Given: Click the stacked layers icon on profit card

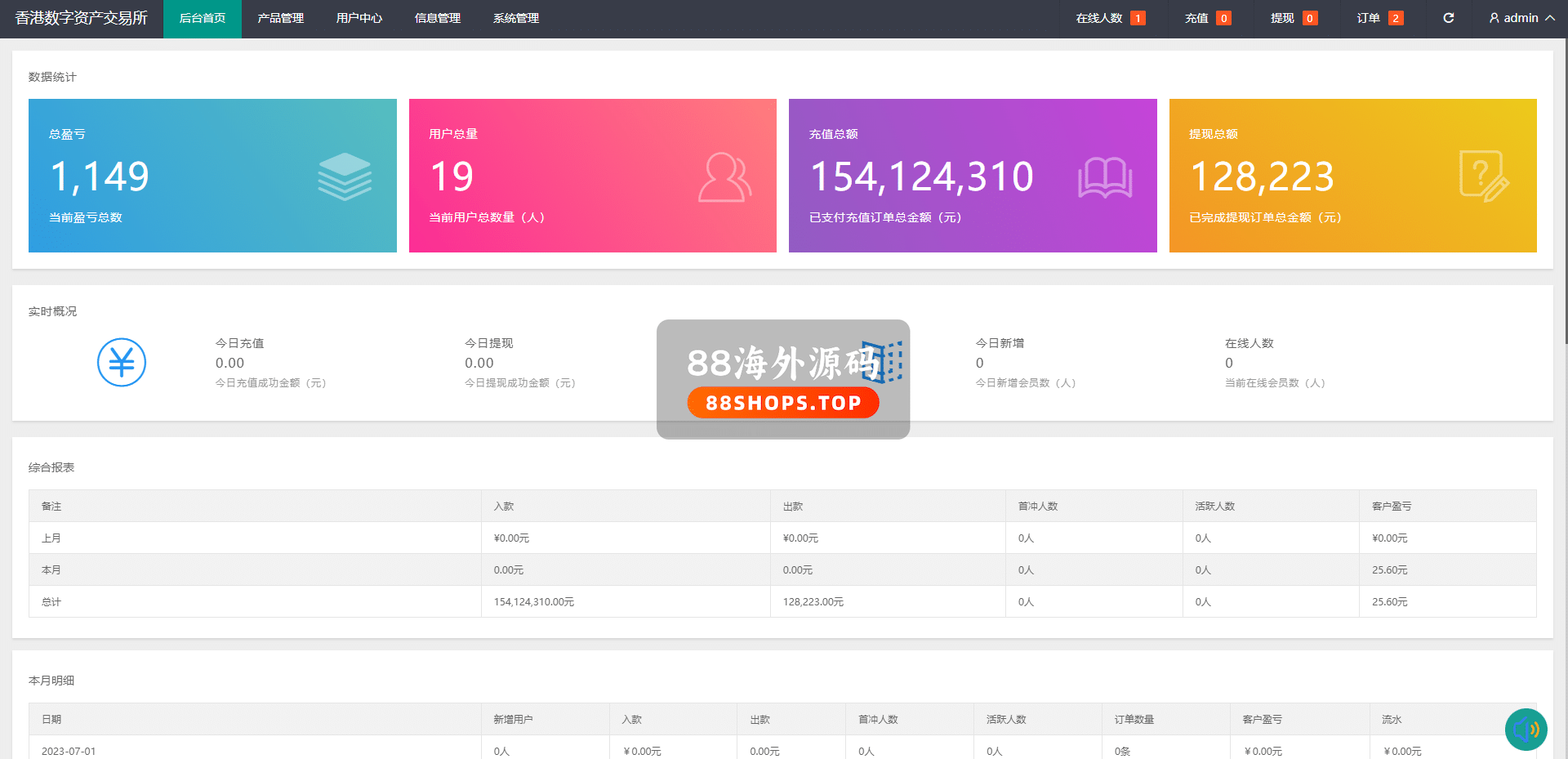Looking at the screenshot, I should pyautogui.click(x=345, y=176).
